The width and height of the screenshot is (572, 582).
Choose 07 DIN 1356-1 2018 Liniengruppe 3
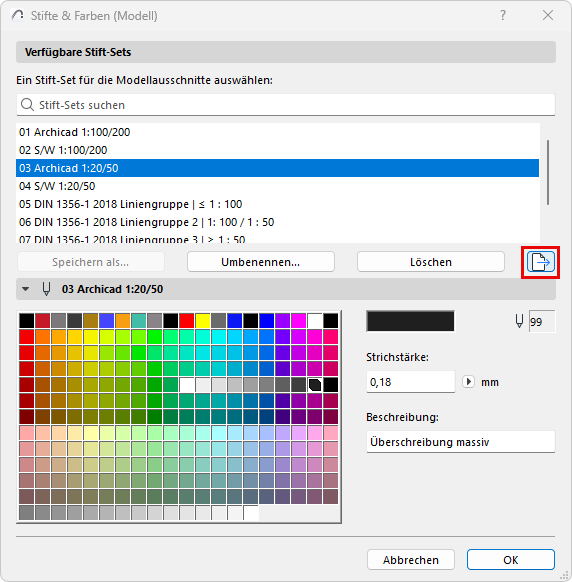[x=277, y=238]
